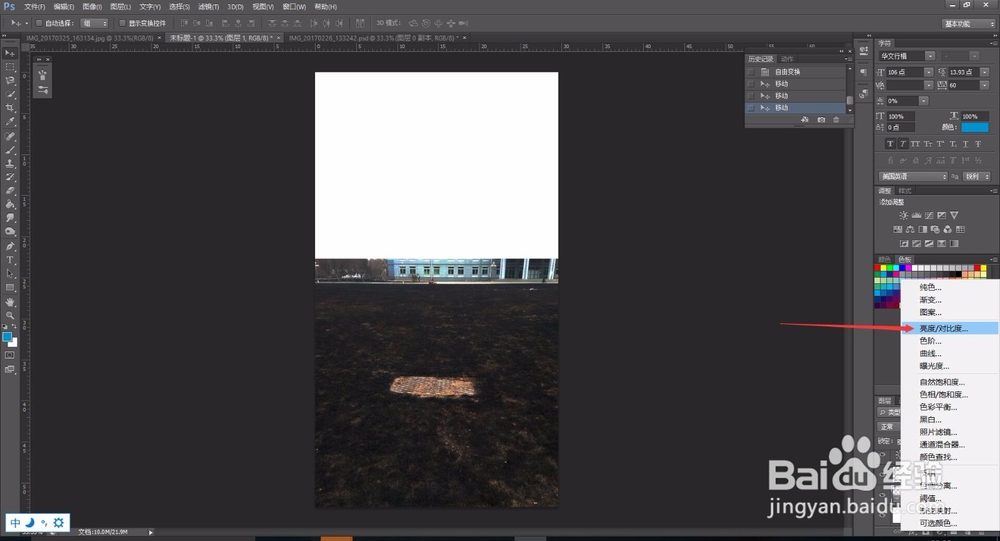Pick the red swatch in Swatches panel

[878, 268]
